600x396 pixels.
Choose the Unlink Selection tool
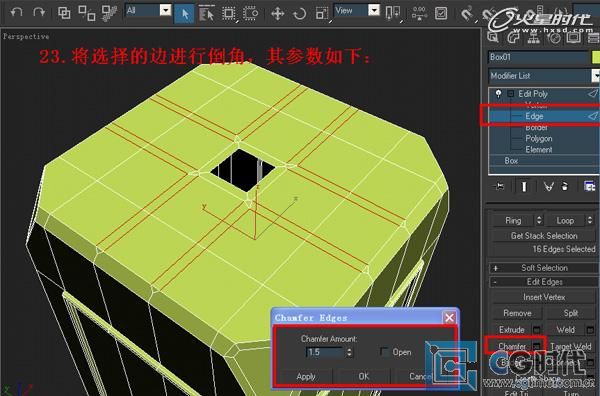[x=86, y=13]
